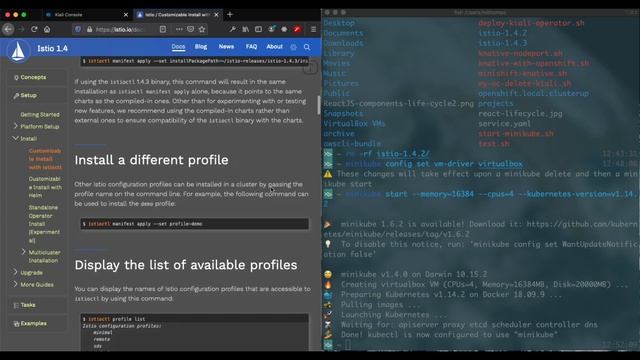Open tracking protection shield in address bar
The width and height of the screenshot is (640, 360).
(78, 29)
